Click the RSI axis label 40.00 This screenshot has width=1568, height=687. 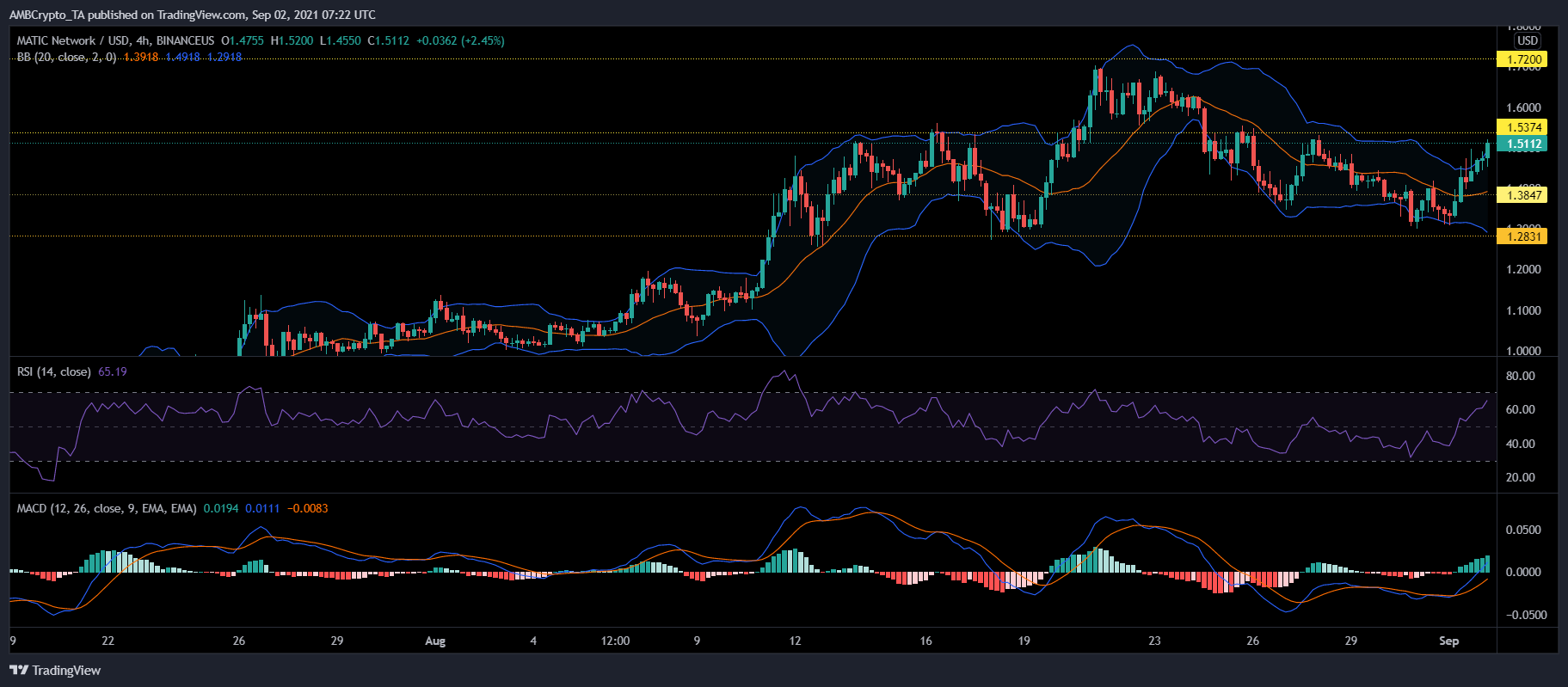point(1521,444)
